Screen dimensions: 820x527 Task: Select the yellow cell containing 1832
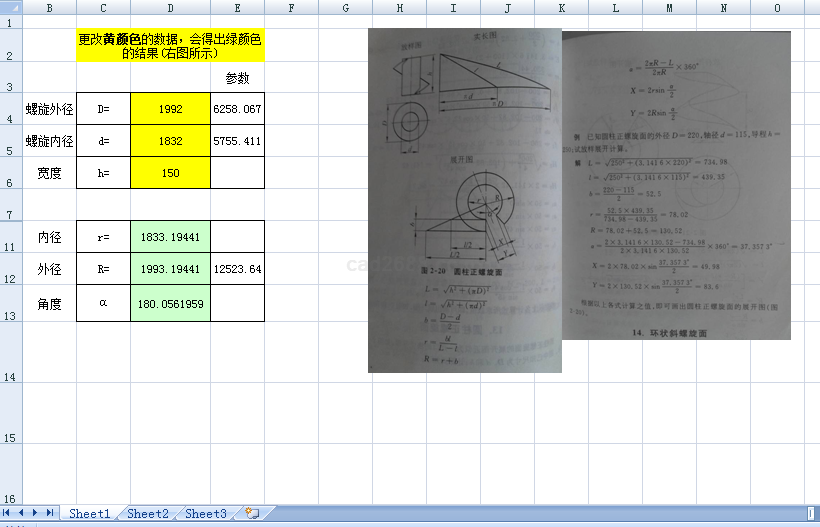pyautogui.click(x=170, y=142)
